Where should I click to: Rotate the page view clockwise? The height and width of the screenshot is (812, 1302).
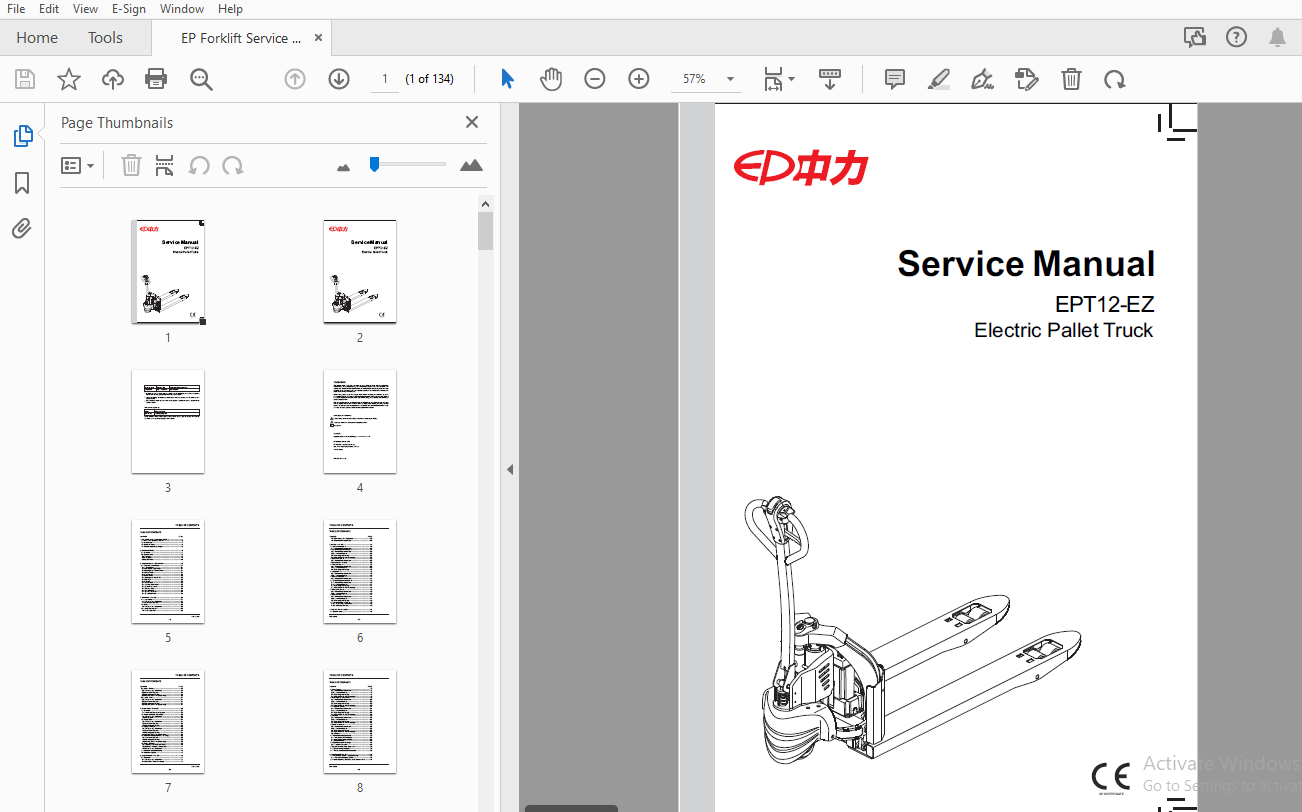pyautogui.click(x=1114, y=79)
